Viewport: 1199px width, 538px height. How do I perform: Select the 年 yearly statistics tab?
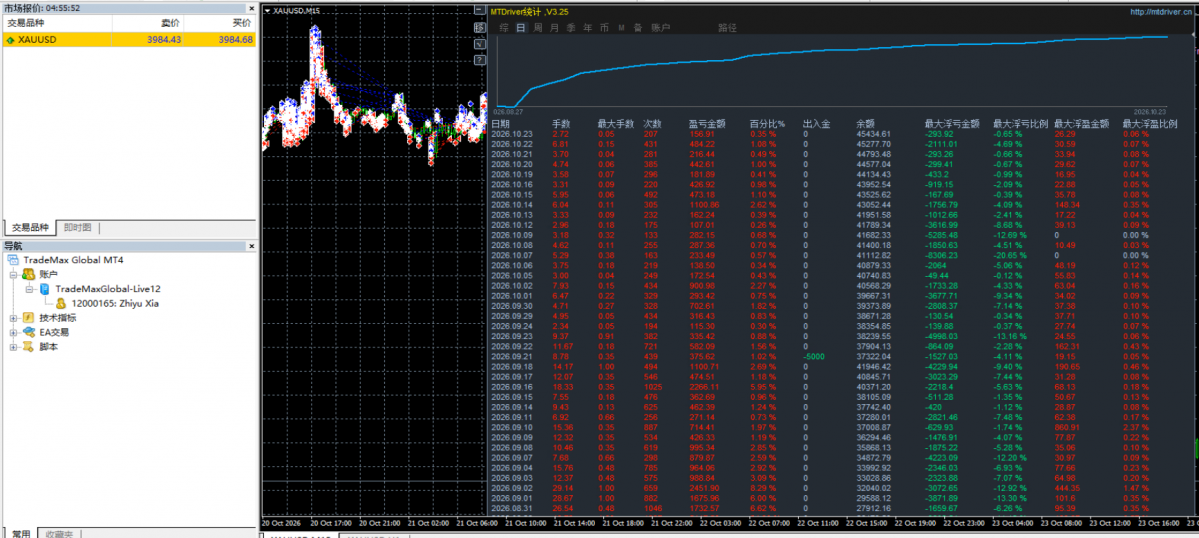(x=587, y=28)
